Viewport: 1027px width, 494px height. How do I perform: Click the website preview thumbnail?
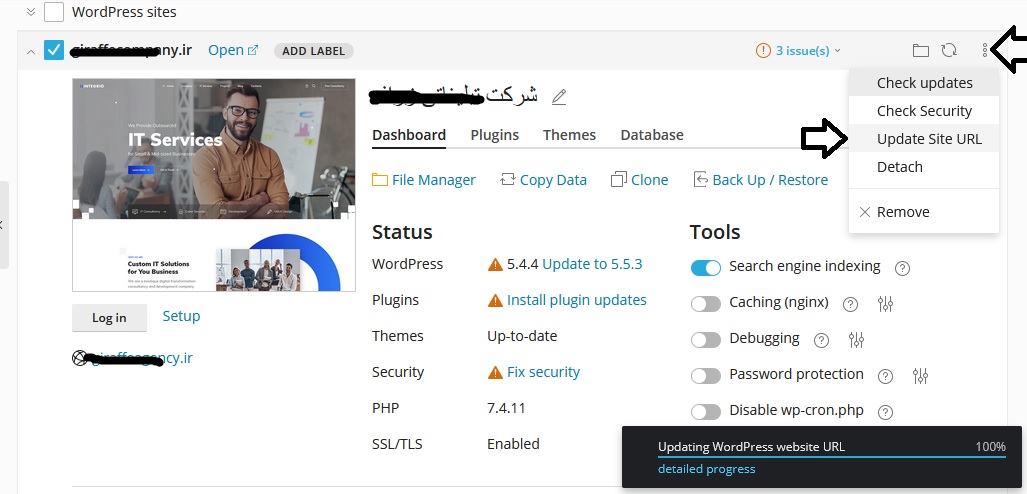pos(214,185)
